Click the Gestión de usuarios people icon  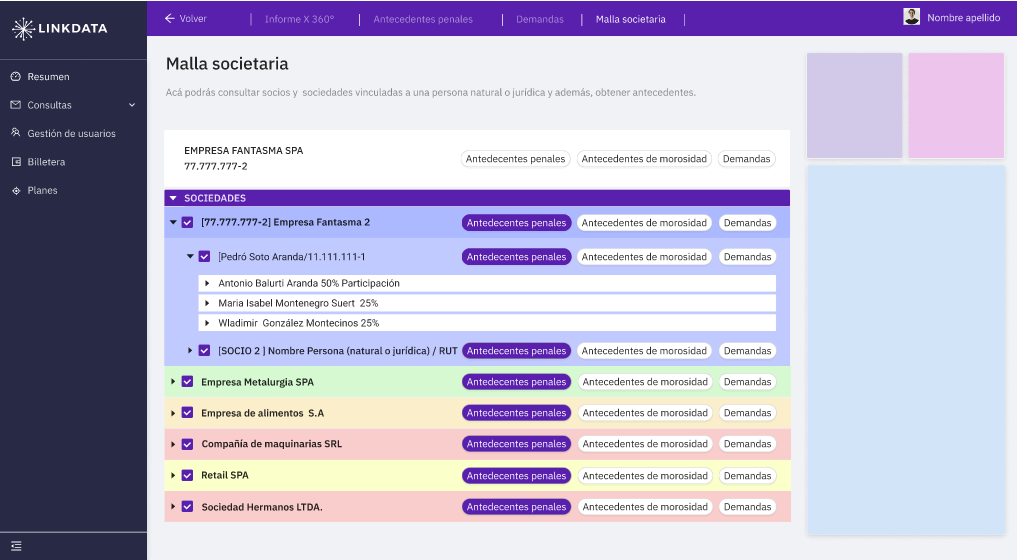pyautogui.click(x=16, y=132)
